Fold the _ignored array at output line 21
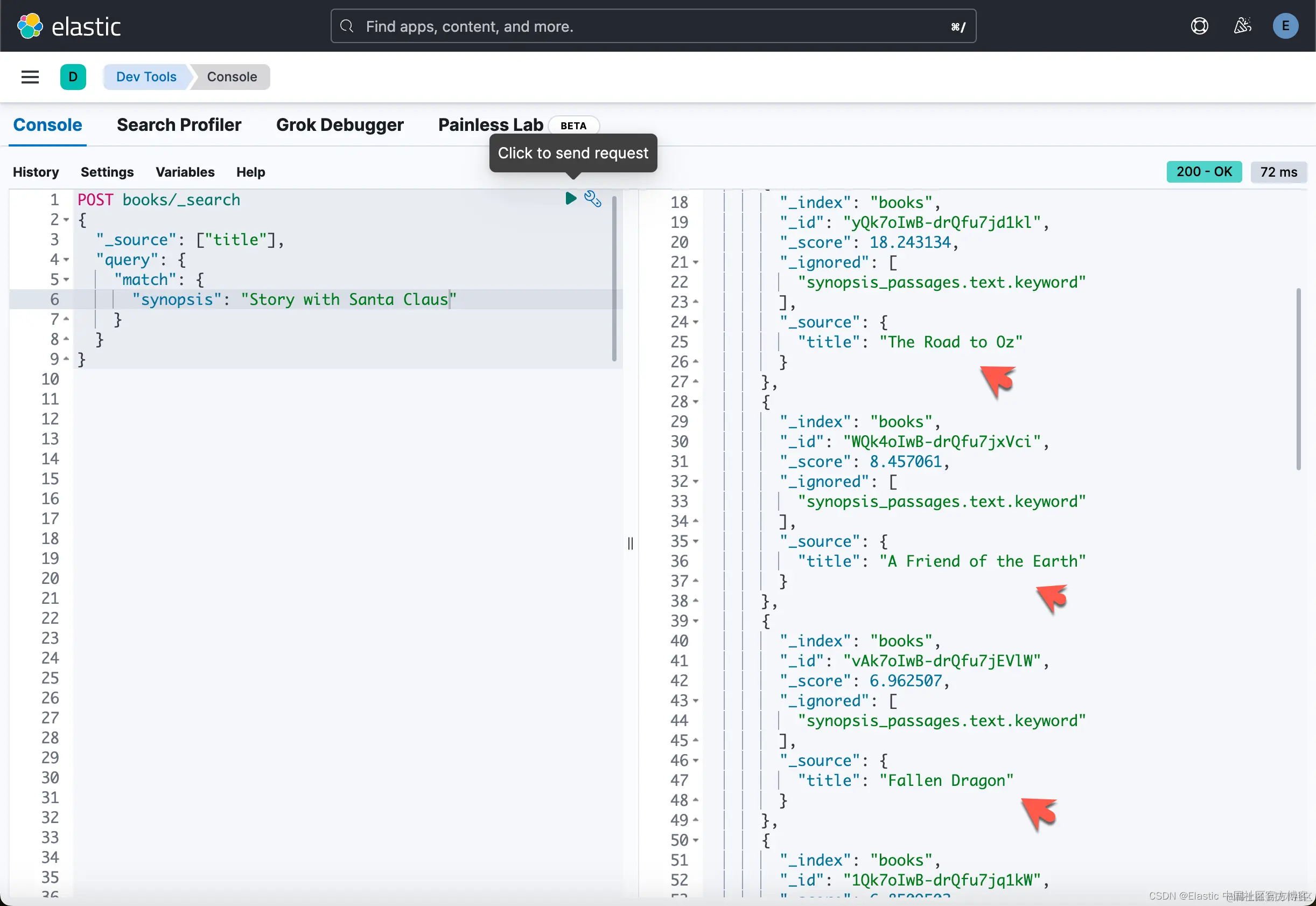 696,263
